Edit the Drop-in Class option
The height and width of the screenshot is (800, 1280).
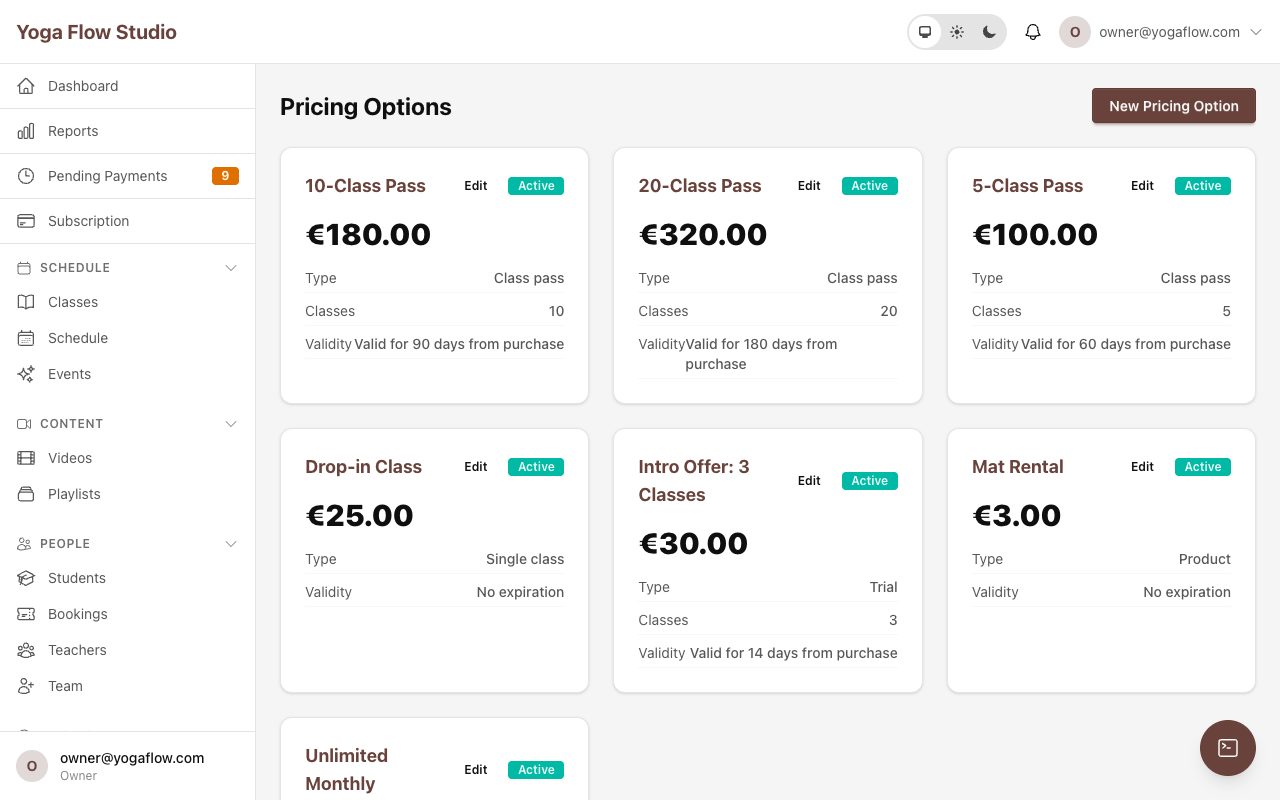point(476,467)
